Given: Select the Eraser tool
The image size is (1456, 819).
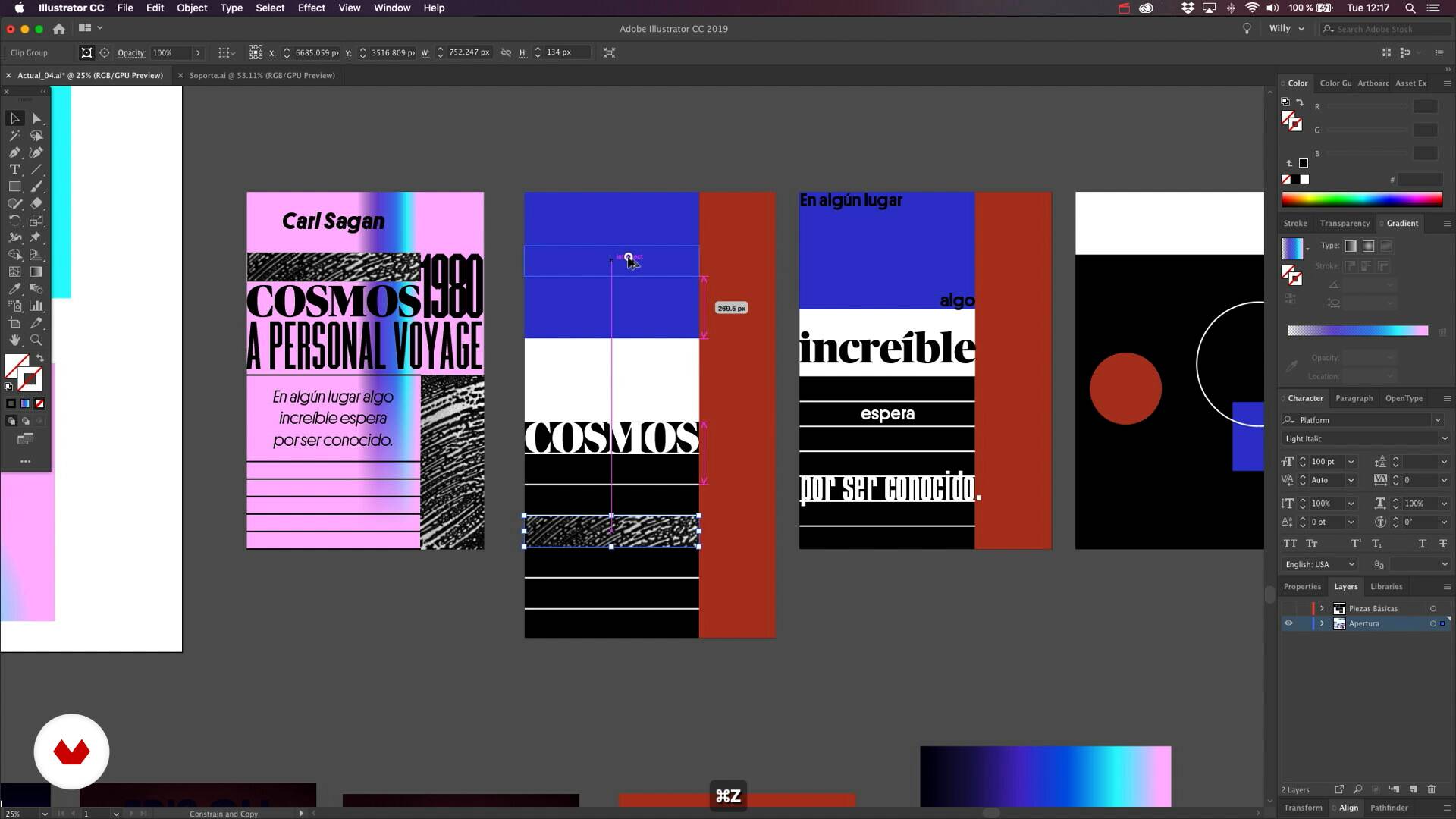Looking at the screenshot, I should coord(36,203).
